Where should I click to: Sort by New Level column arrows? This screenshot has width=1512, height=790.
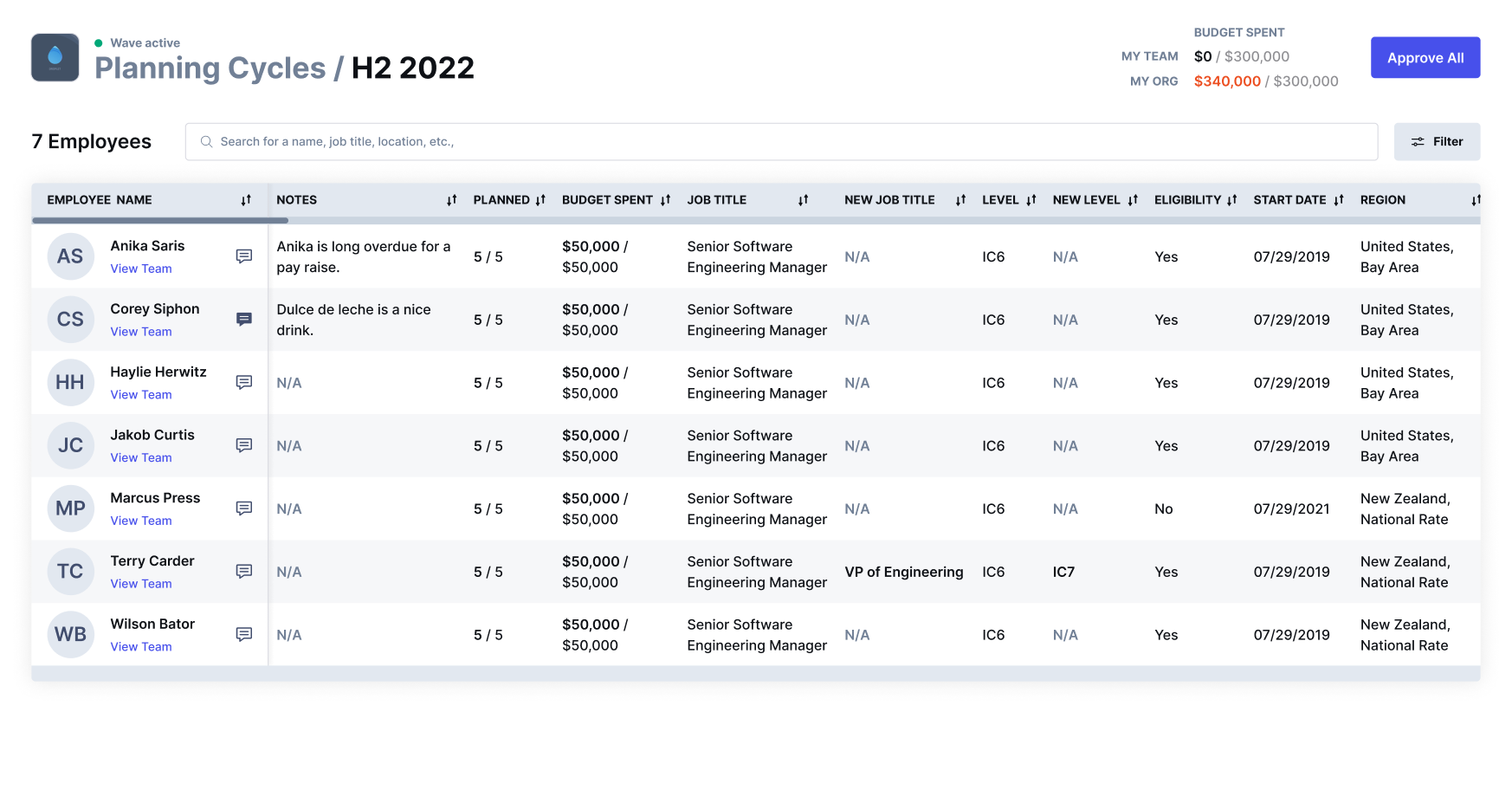(1133, 200)
